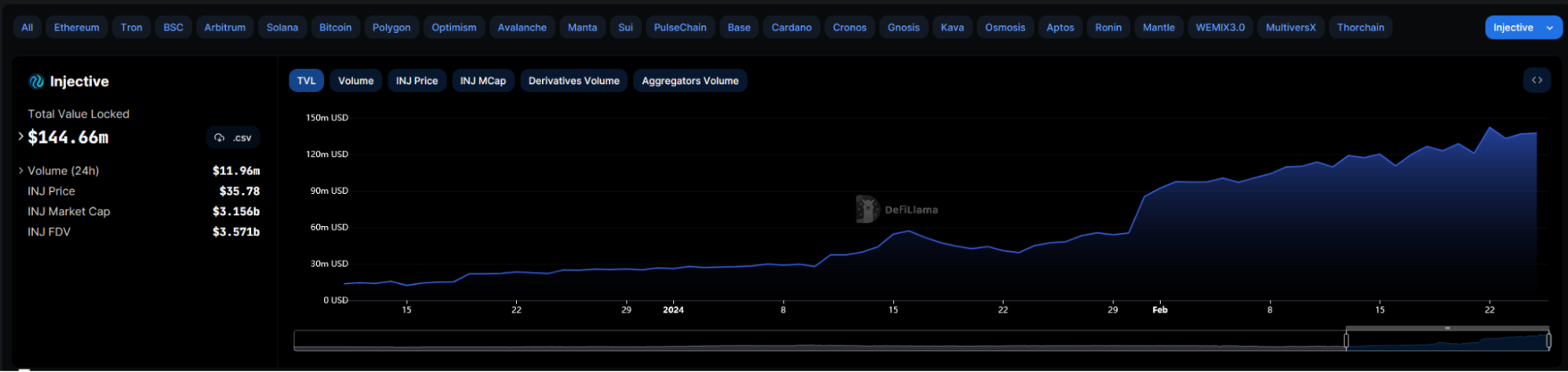Click the chart peak near Feb 22
The image size is (1568, 372).
point(1490,128)
